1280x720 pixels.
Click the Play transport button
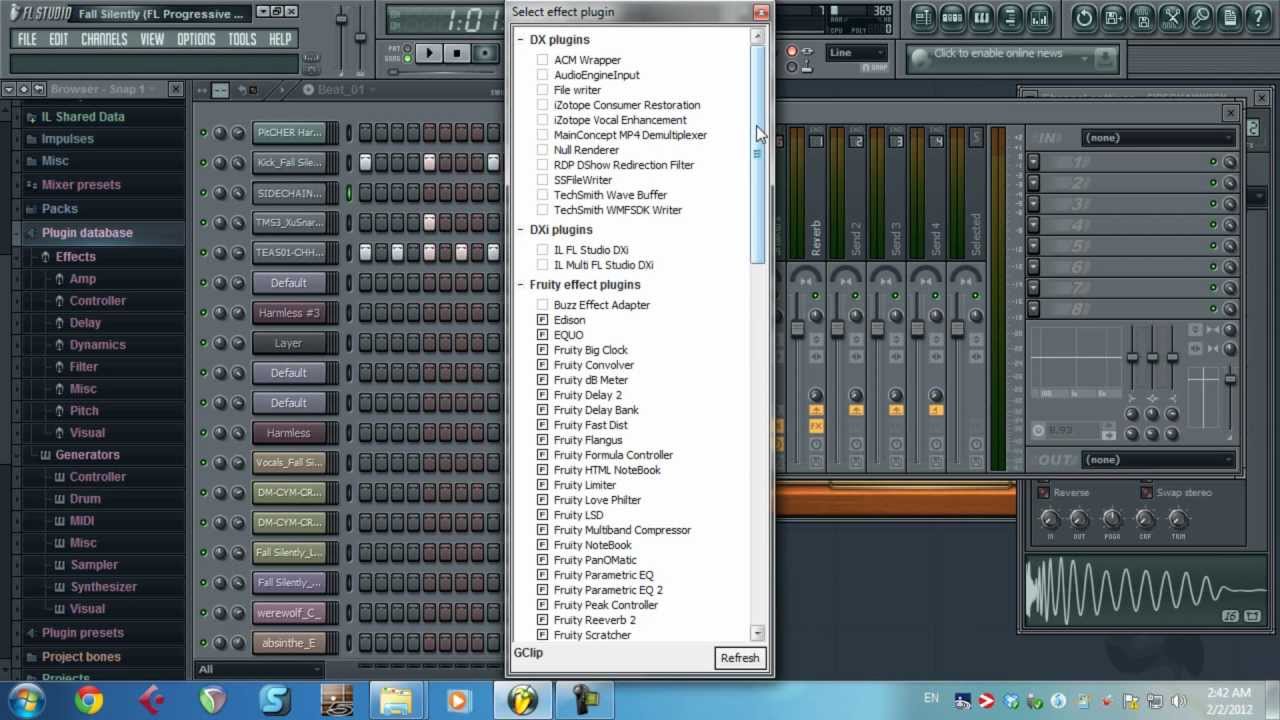click(x=429, y=53)
